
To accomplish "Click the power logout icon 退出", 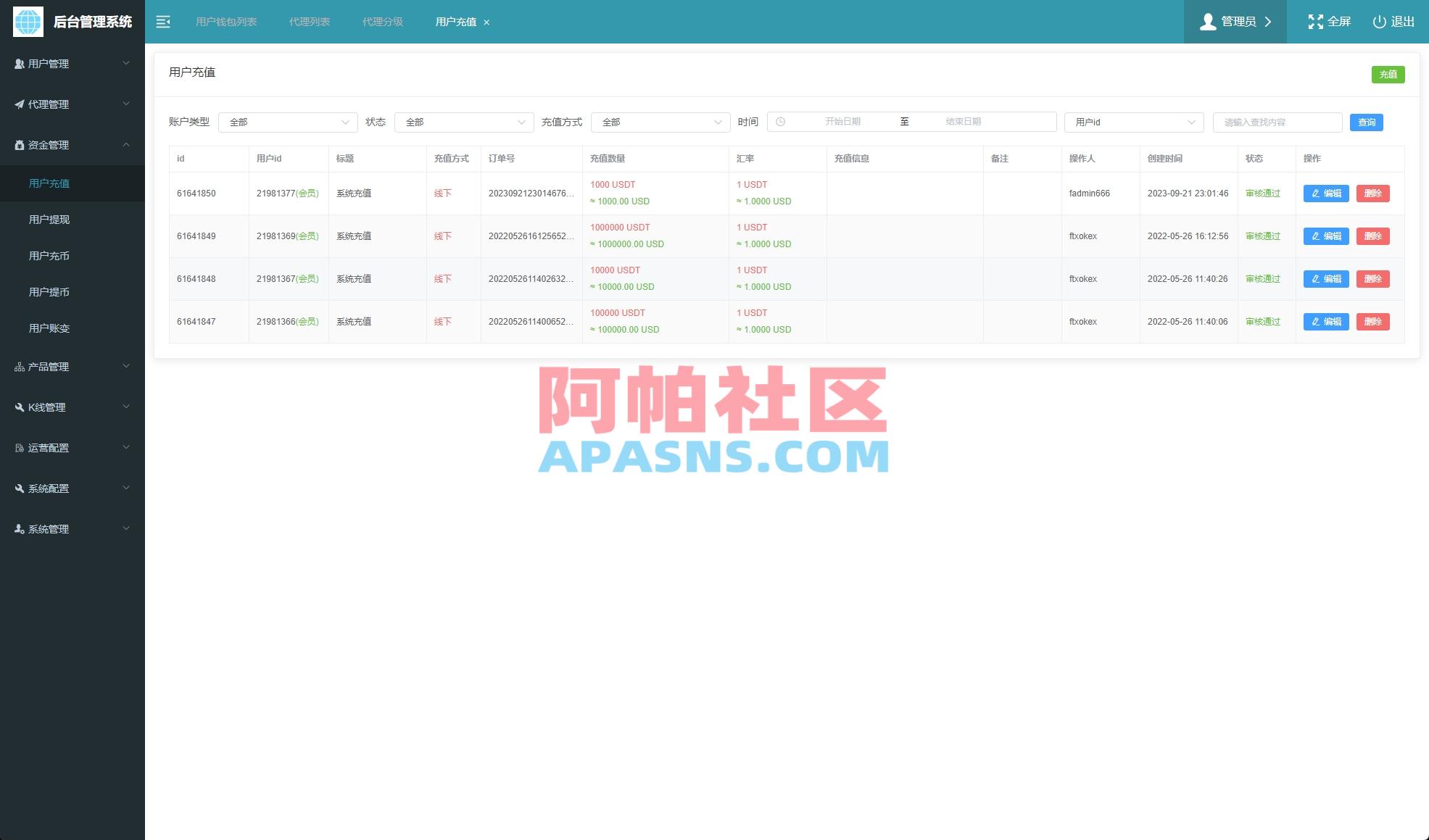I will pyautogui.click(x=1379, y=22).
